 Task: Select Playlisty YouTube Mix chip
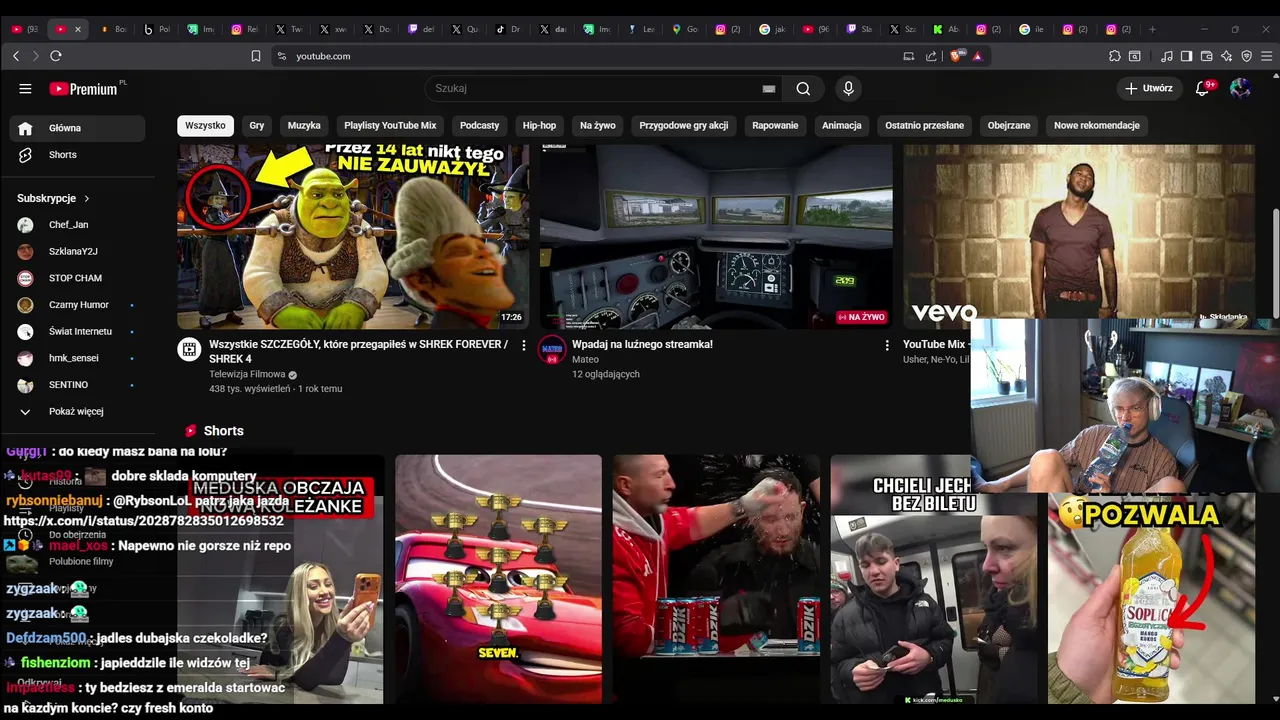click(x=390, y=125)
